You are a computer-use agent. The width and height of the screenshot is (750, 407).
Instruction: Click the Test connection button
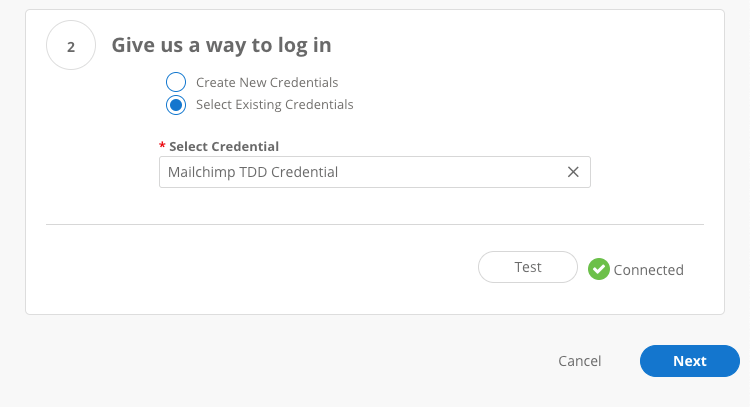coord(528,267)
